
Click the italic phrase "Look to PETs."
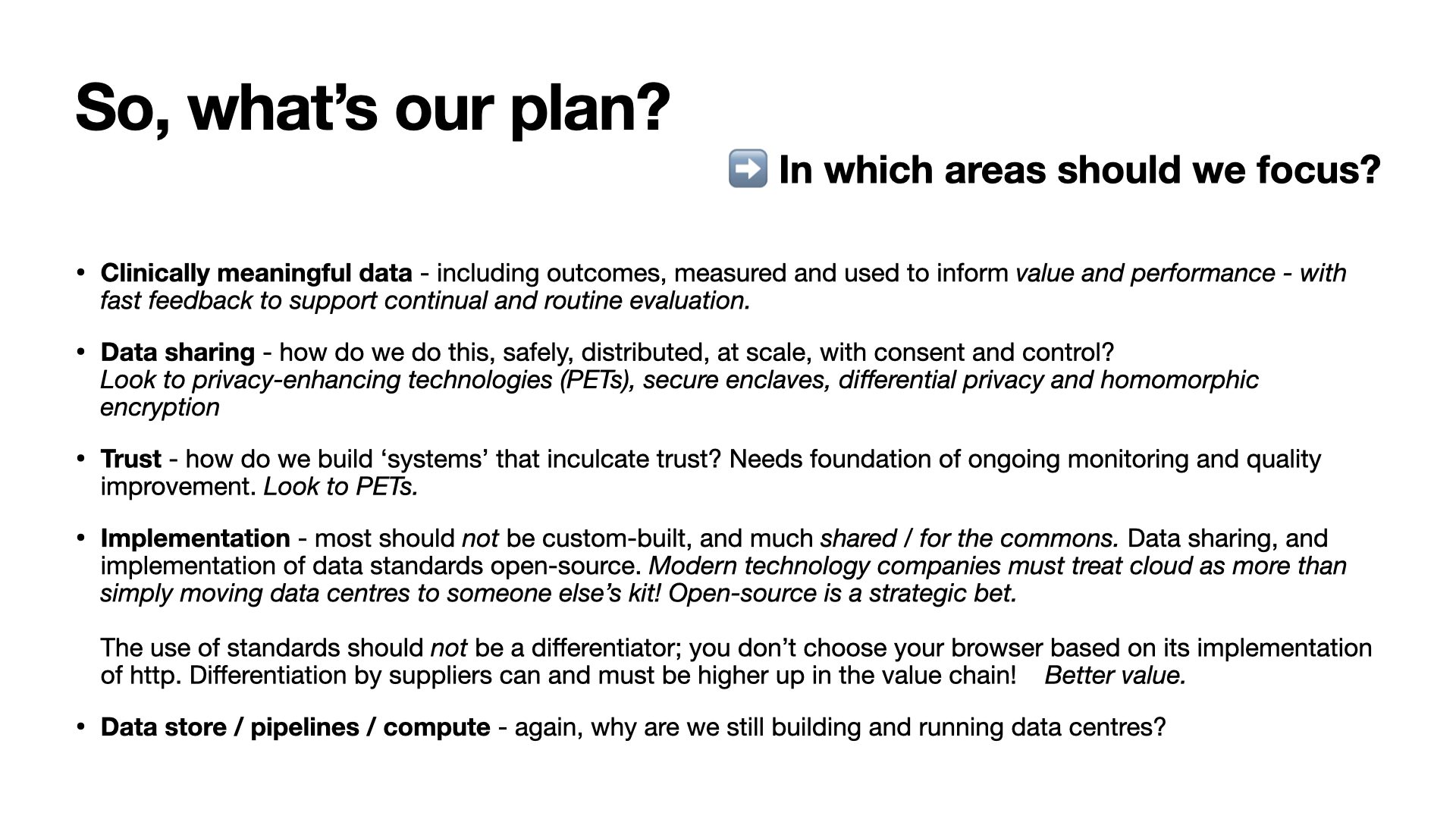point(341,486)
